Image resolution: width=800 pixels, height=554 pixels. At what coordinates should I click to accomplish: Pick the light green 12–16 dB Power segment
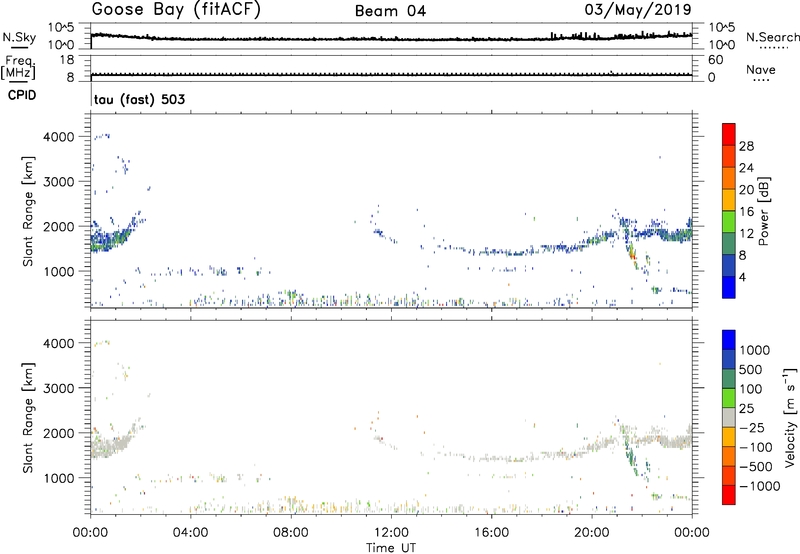(729, 221)
